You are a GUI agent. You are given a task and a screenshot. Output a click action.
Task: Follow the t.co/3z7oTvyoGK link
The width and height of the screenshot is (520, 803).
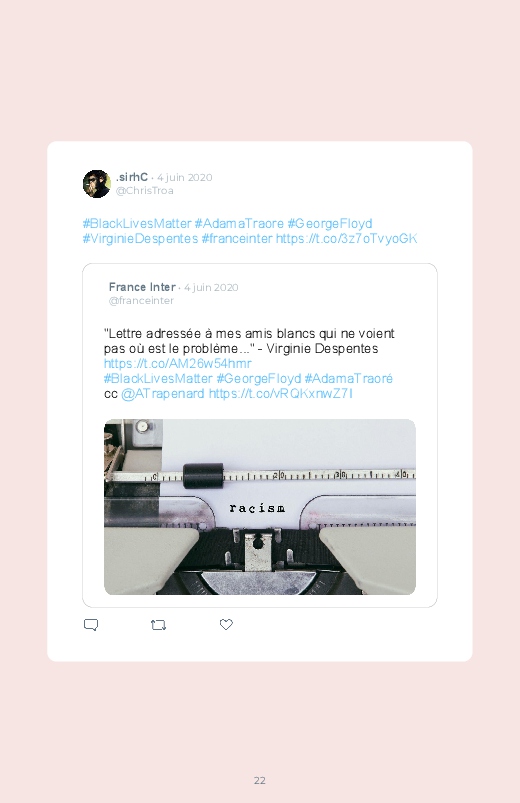pos(346,239)
